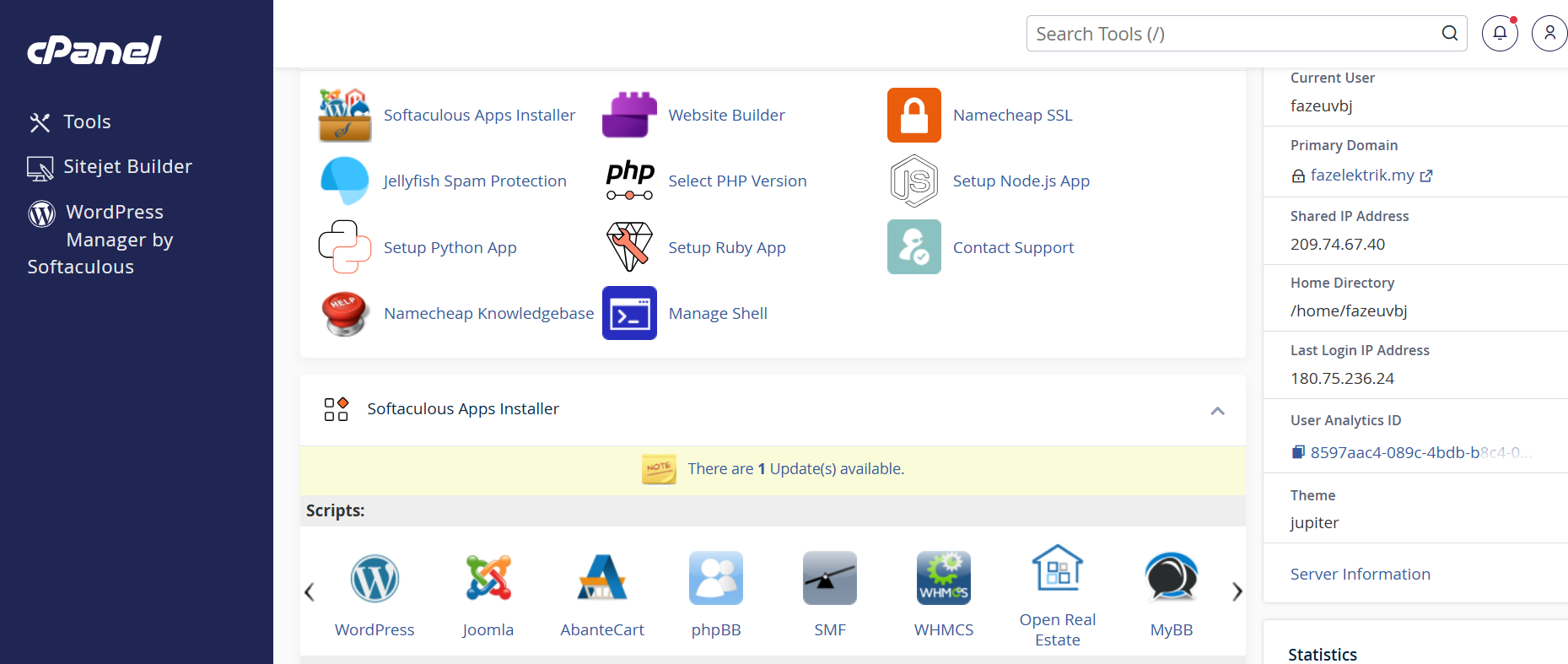This screenshot has width=1568, height=664.
Task: Click the Namecheap Knowledgebase help button icon
Action: coord(345,313)
